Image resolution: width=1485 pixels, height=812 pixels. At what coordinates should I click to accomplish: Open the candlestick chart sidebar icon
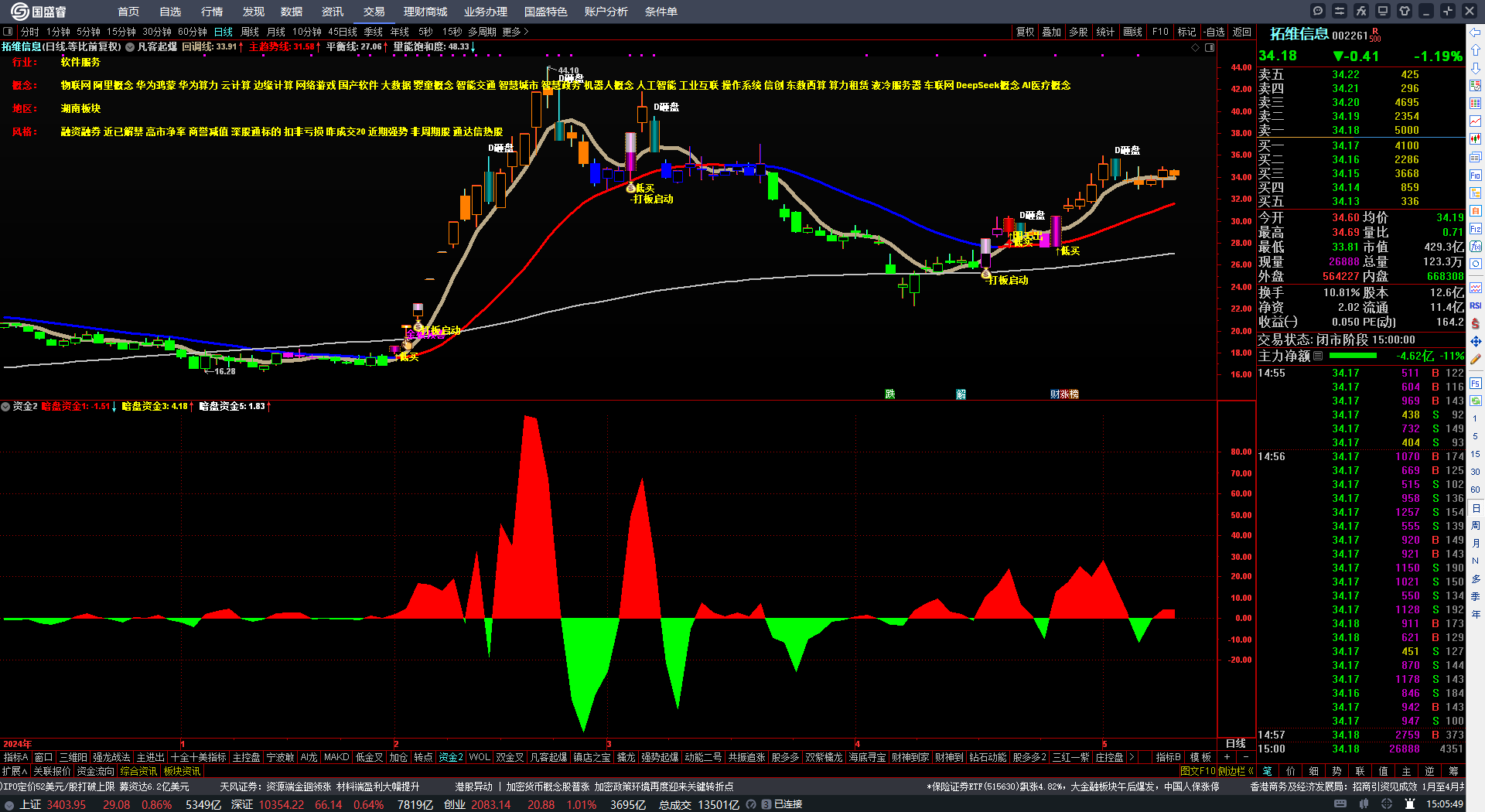pos(1476,139)
